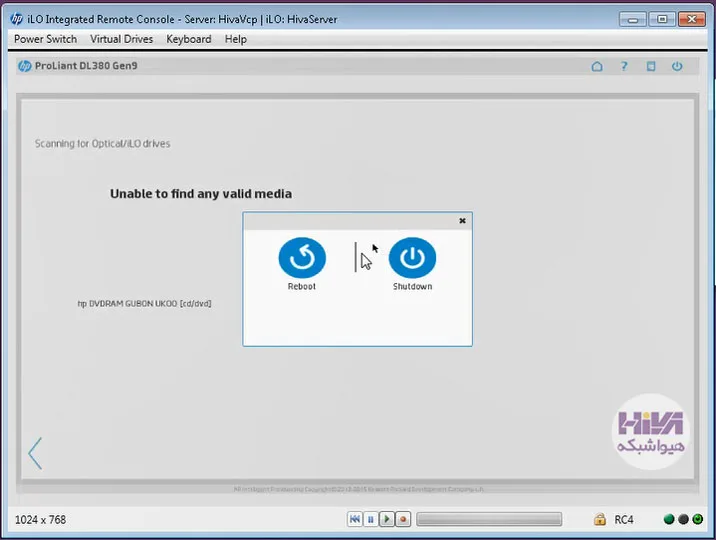
Task: Open the Help menu
Action: point(236,39)
